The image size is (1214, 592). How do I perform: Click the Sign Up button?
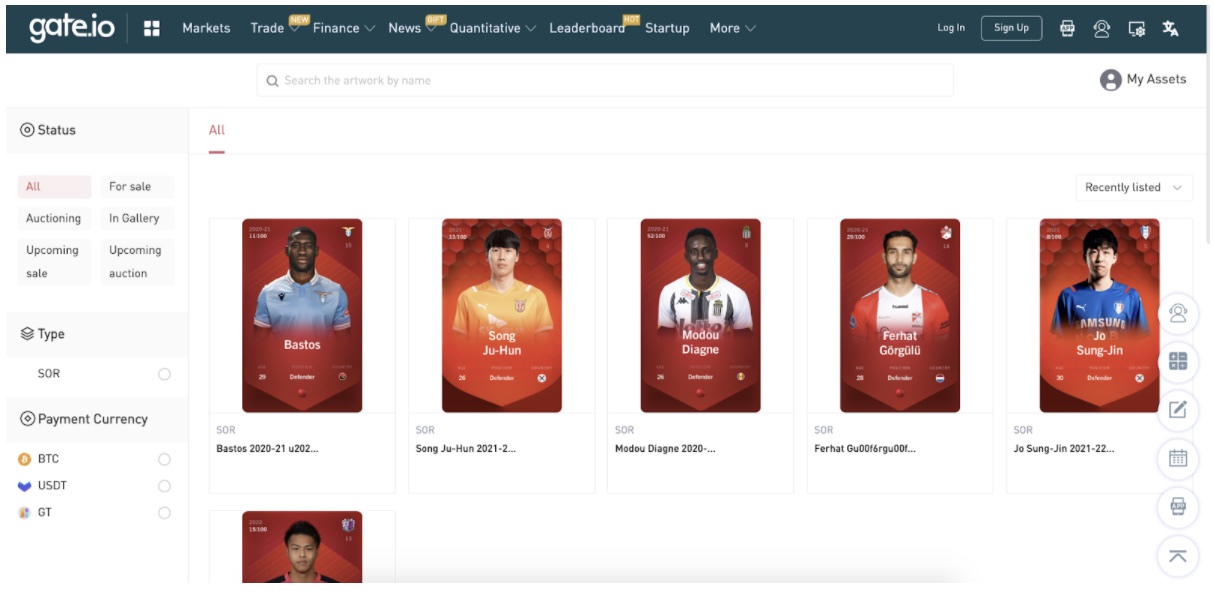(x=1011, y=28)
